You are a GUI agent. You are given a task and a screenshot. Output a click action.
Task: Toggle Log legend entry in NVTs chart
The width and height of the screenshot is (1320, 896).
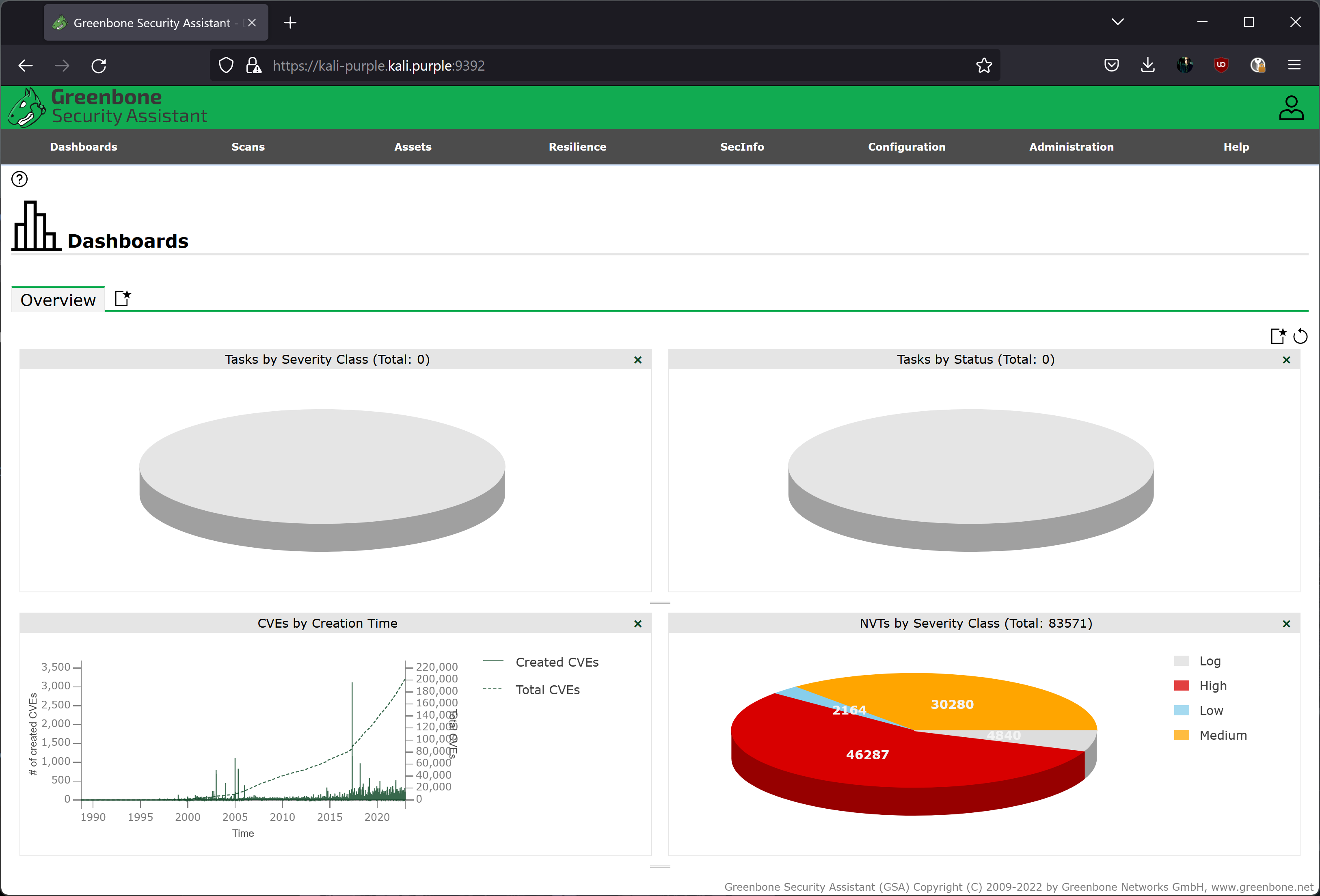[x=1209, y=661]
